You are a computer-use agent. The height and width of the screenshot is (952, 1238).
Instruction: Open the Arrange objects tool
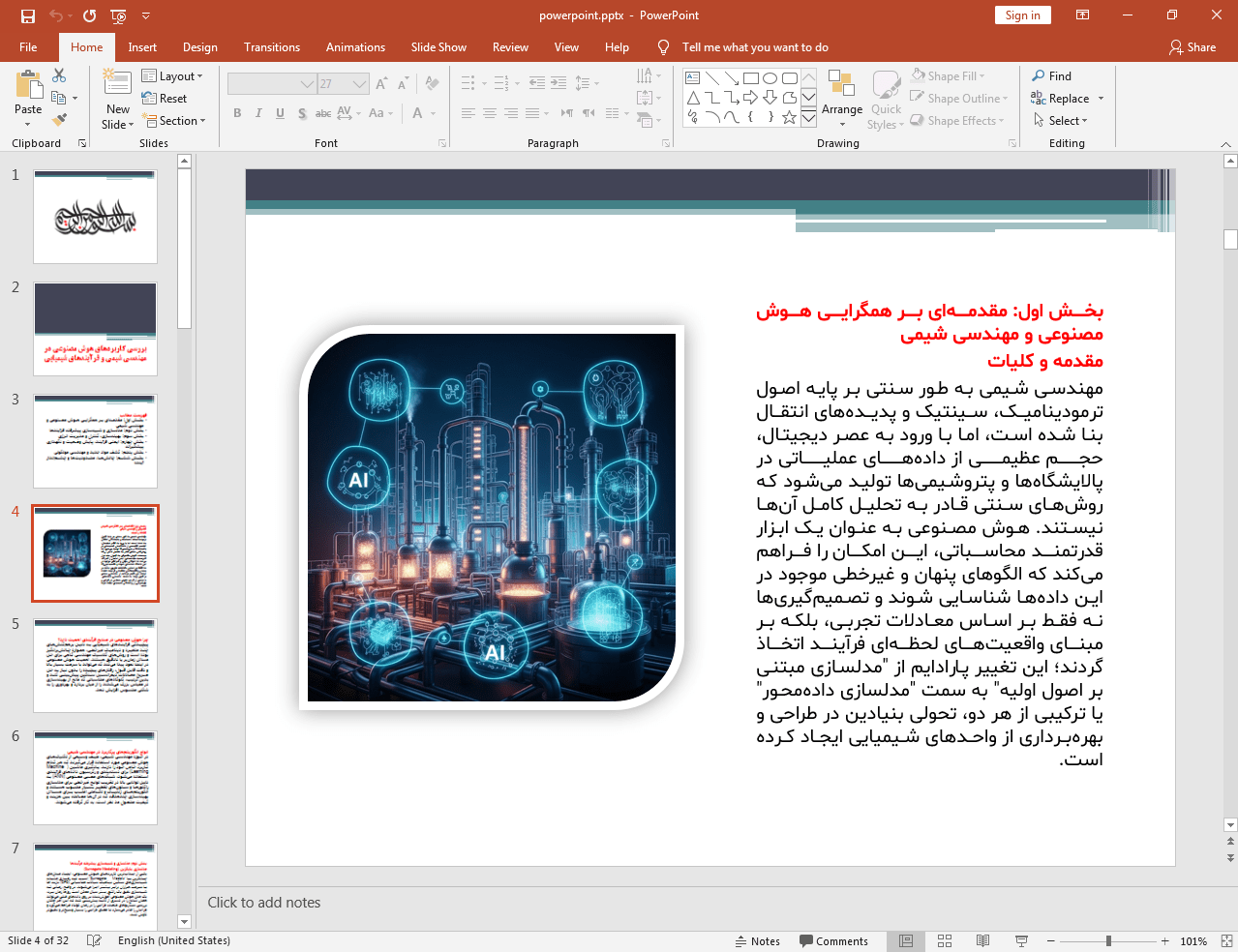click(x=841, y=97)
